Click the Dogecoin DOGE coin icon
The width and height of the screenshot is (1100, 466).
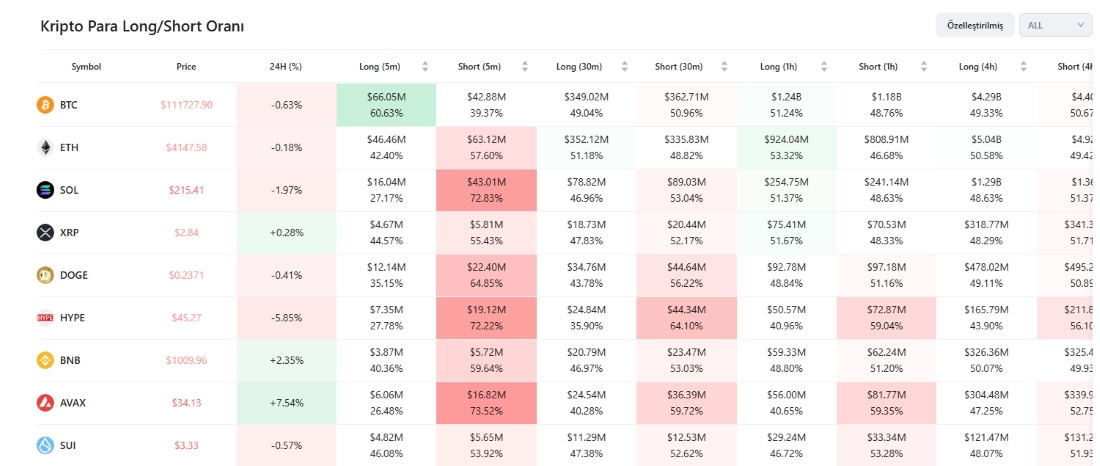[45, 275]
